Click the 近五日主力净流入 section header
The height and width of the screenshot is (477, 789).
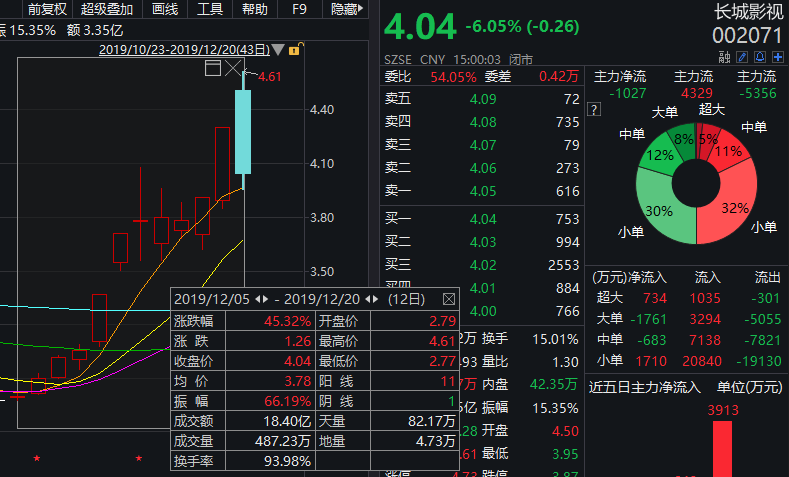[x=645, y=387]
